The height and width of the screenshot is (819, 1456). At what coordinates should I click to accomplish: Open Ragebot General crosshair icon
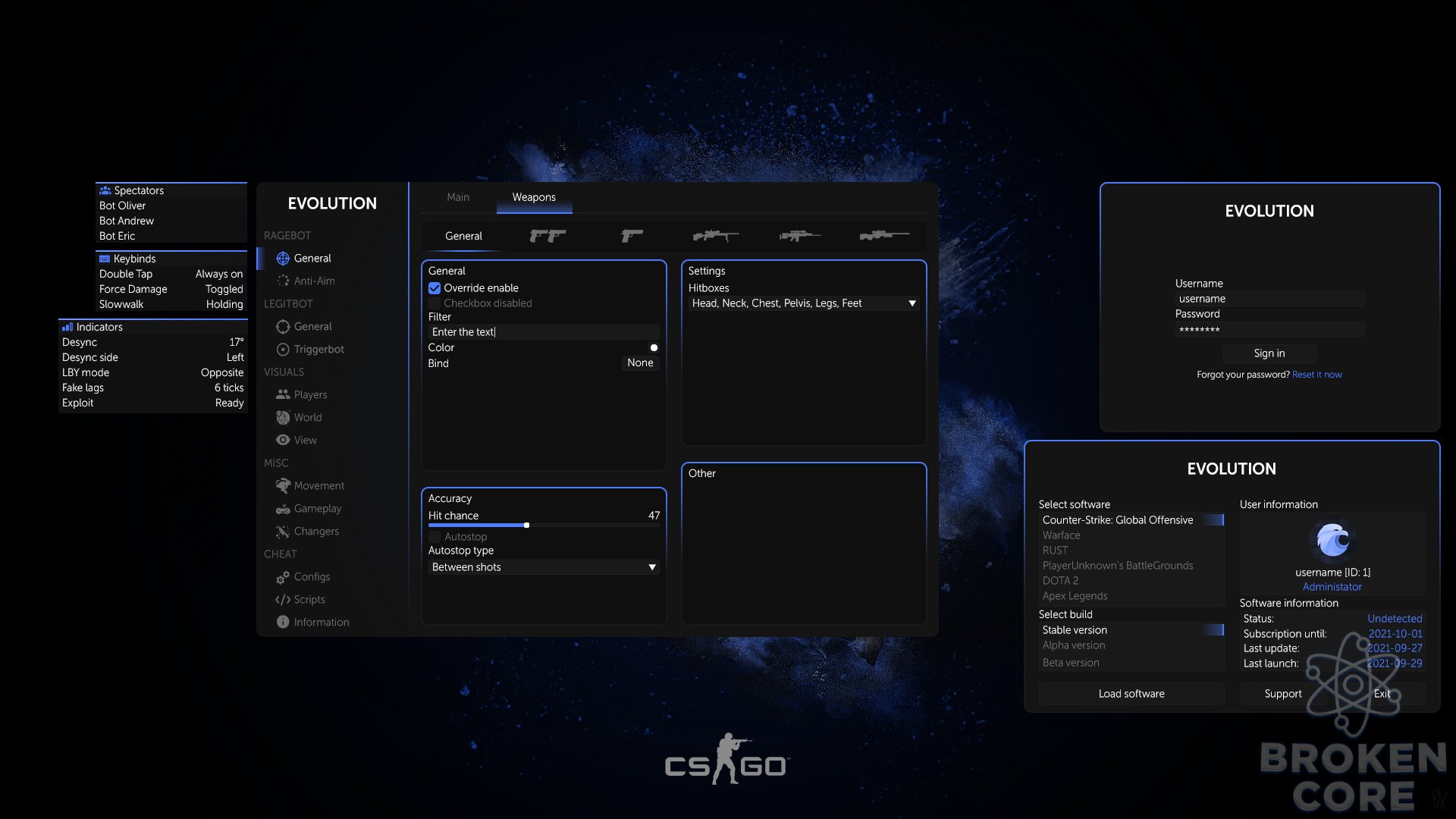(283, 259)
